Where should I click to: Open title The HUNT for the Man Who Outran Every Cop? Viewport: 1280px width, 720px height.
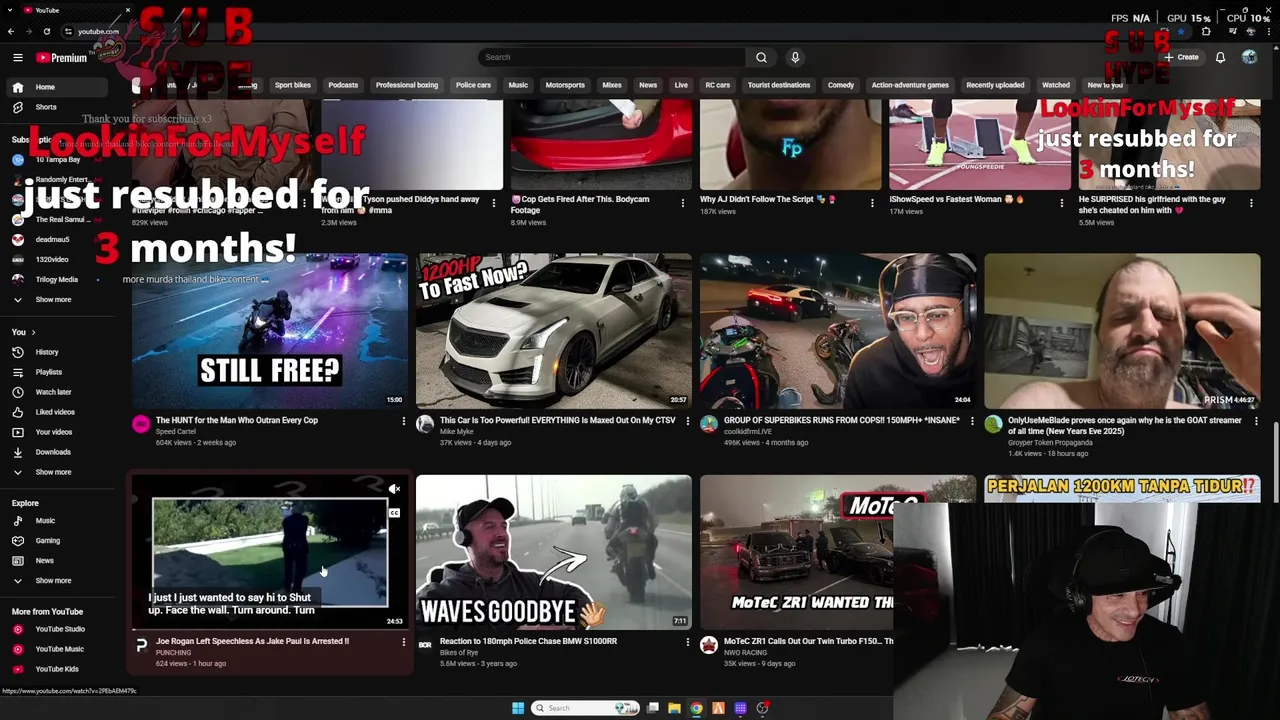237,421
